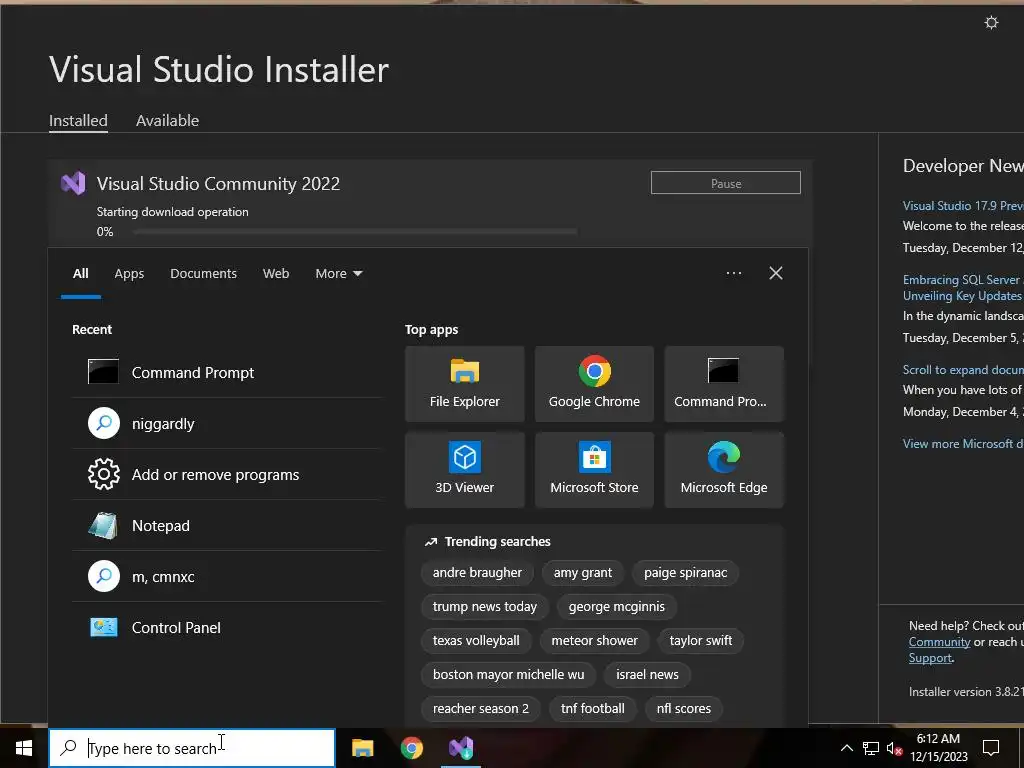Open File Explorer top app tile
1024x768 pixels.
click(464, 384)
